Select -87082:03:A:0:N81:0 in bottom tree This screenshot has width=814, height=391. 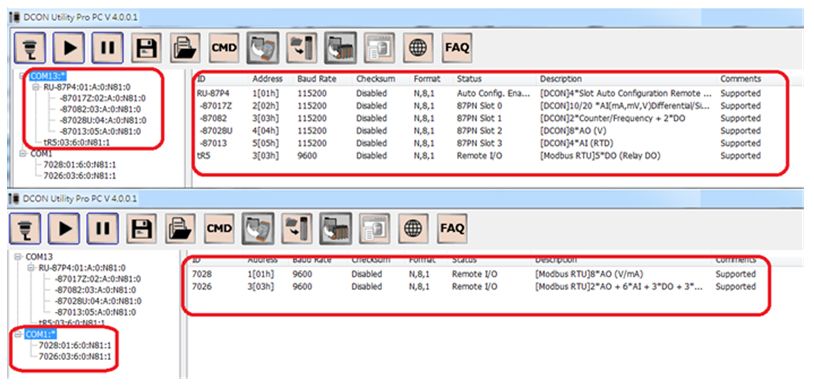coord(96,290)
